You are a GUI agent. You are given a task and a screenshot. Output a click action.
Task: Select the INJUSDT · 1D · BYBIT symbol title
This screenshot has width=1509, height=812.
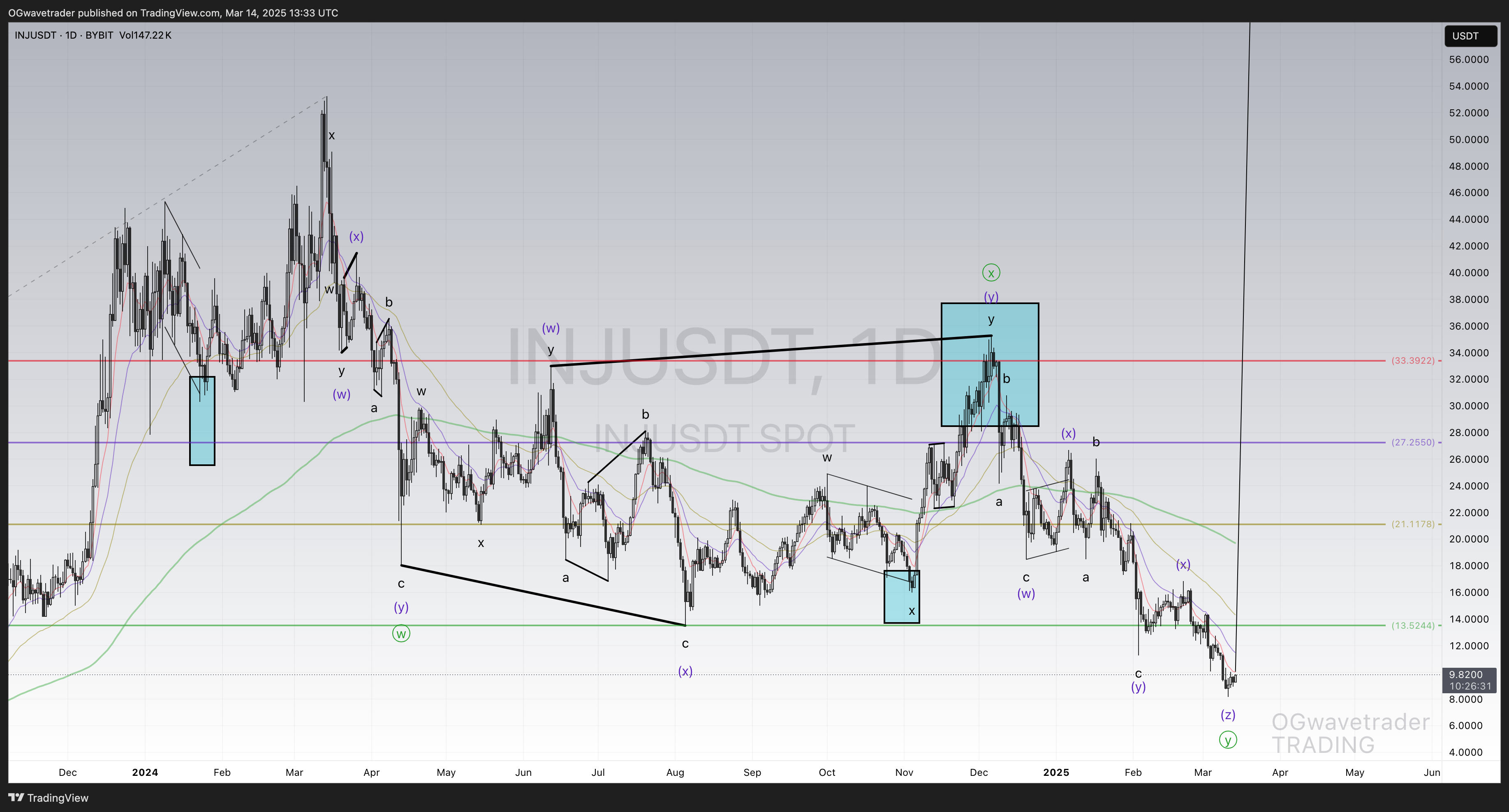(64, 35)
